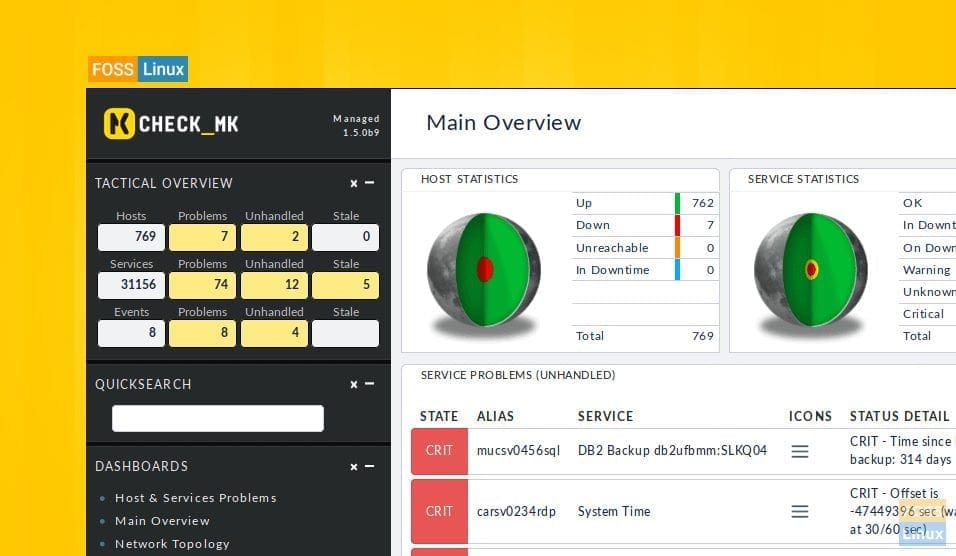Click CRIT state for carsv0234rdp

click(439, 511)
